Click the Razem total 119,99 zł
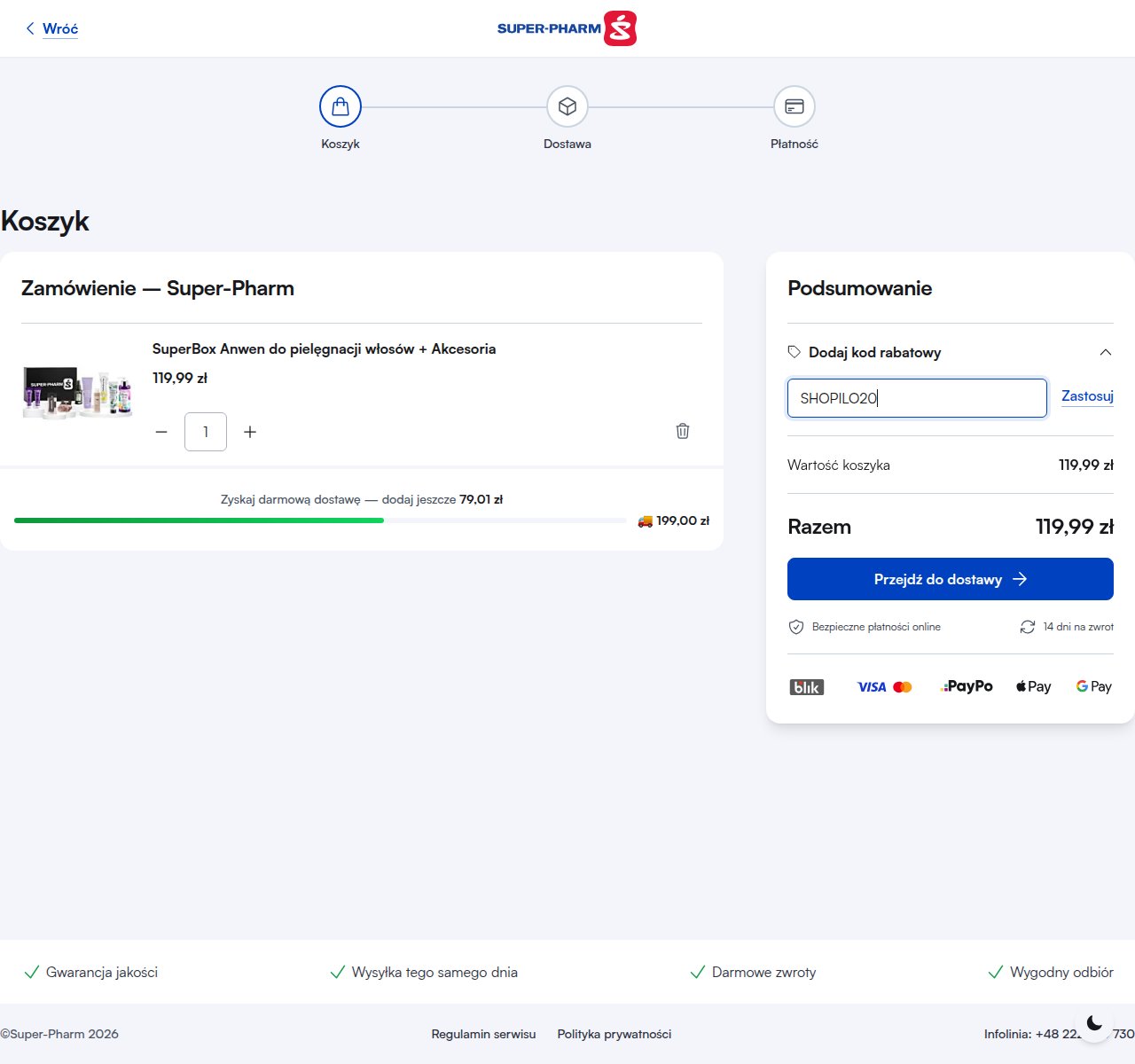Image resolution: width=1135 pixels, height=1064 pixels. tap(1075, 527)
